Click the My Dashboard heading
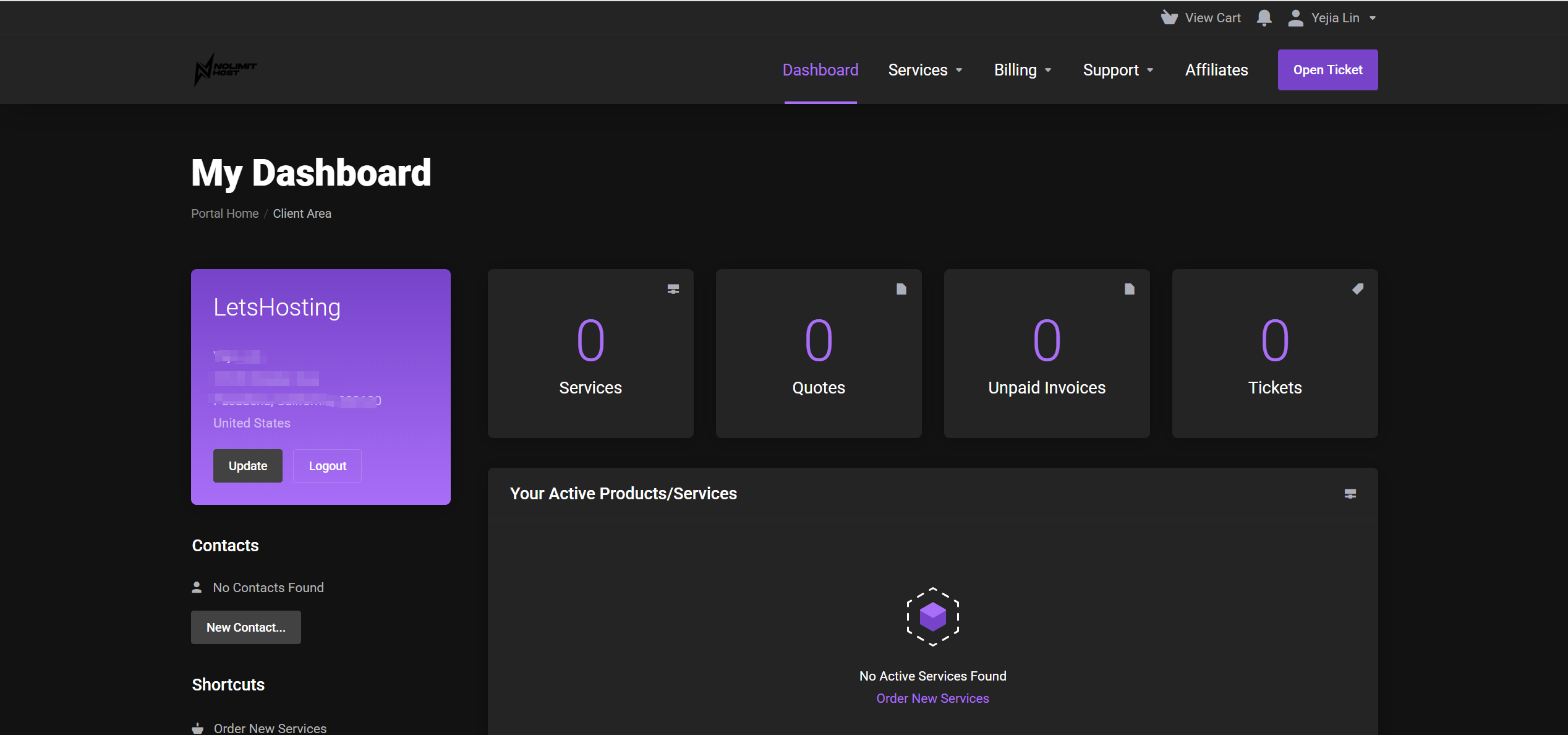The width and height of the screenshot is (1568, 735). click(311, 173)
